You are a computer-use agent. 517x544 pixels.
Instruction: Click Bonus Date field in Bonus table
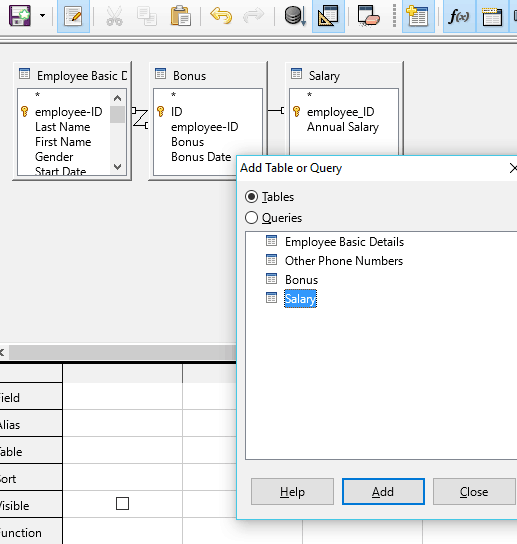point(201,157)
